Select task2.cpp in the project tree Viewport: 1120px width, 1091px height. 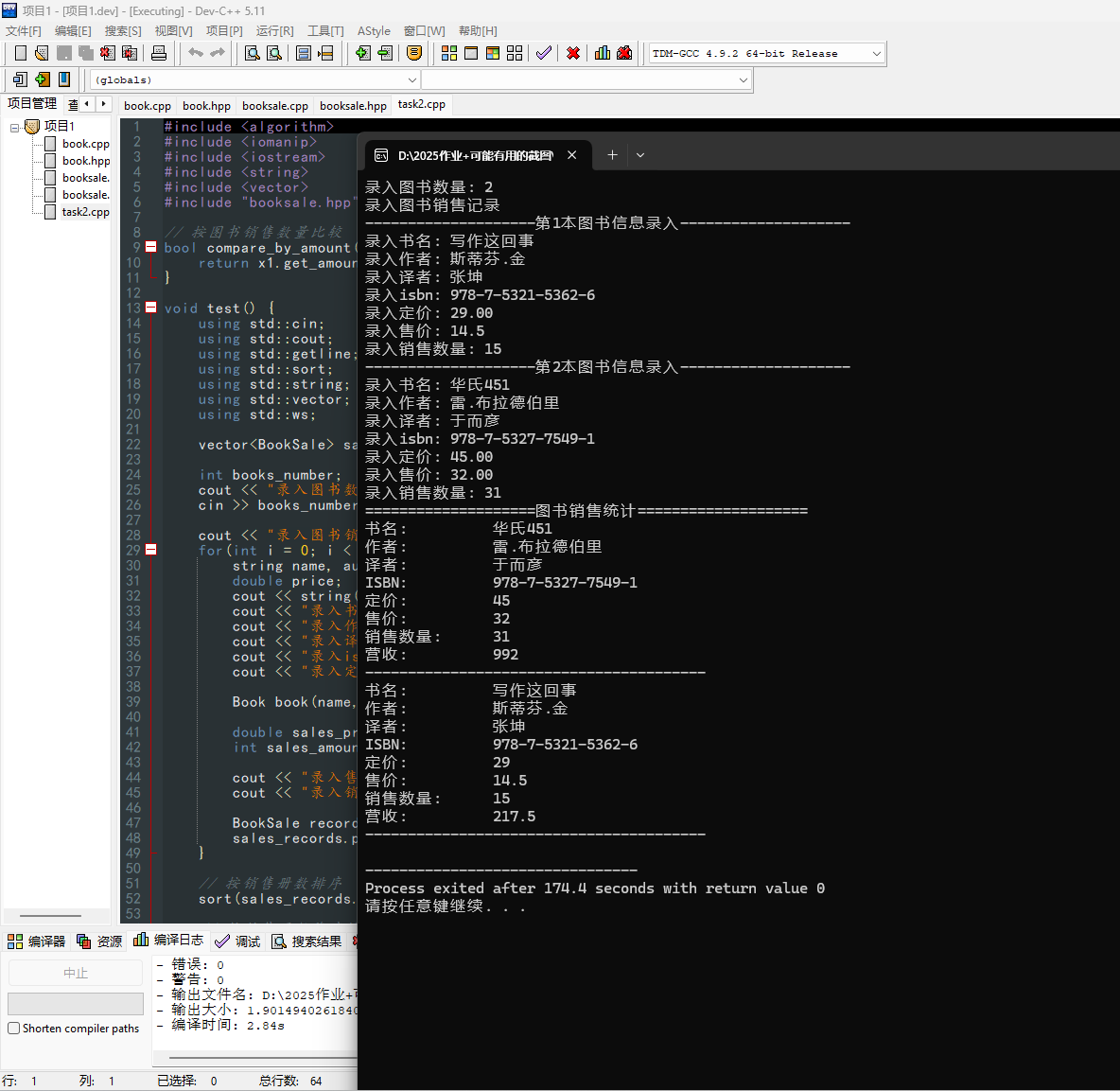(86, 212)
